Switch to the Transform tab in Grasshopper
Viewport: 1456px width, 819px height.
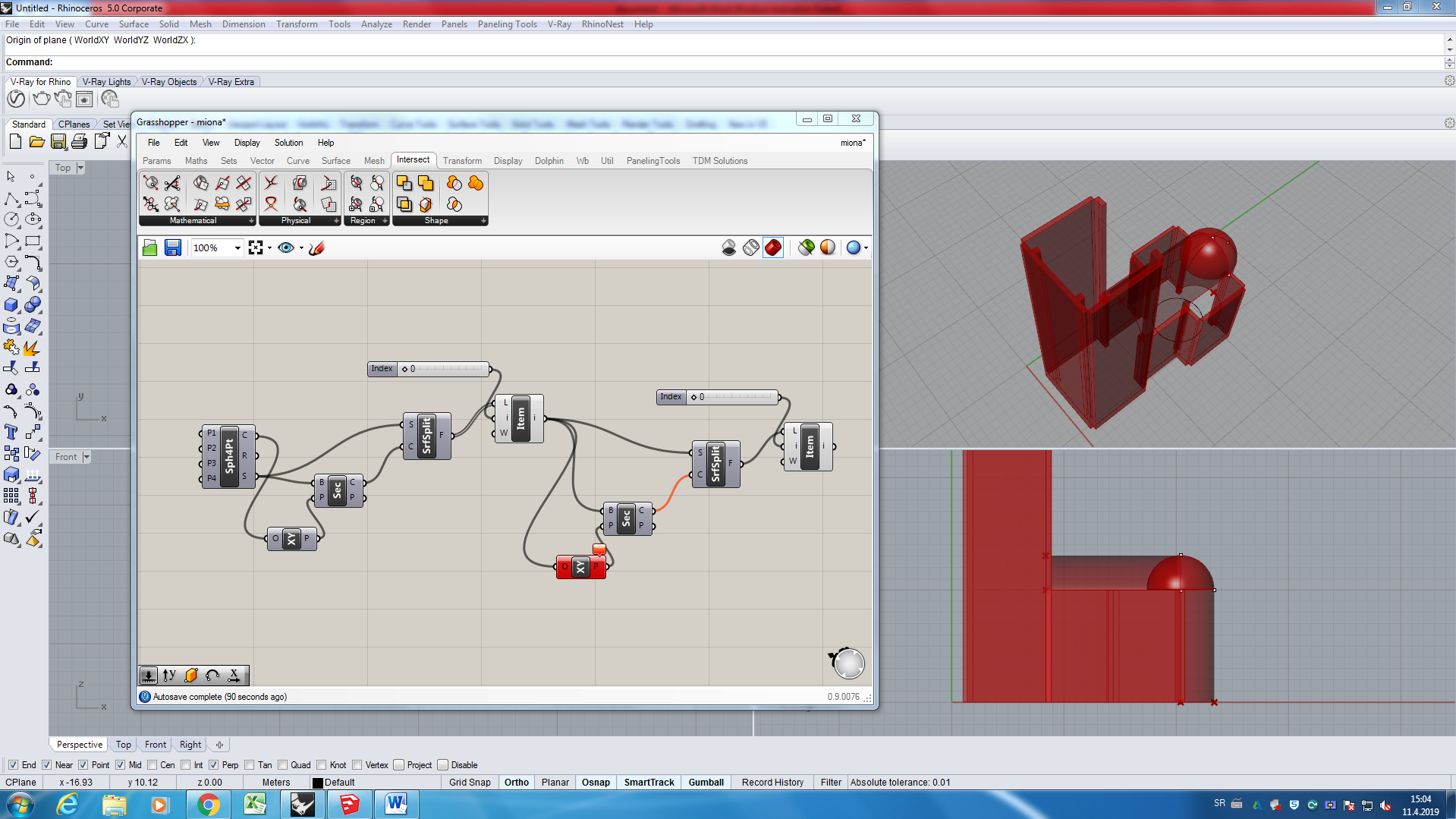point(462,161)
